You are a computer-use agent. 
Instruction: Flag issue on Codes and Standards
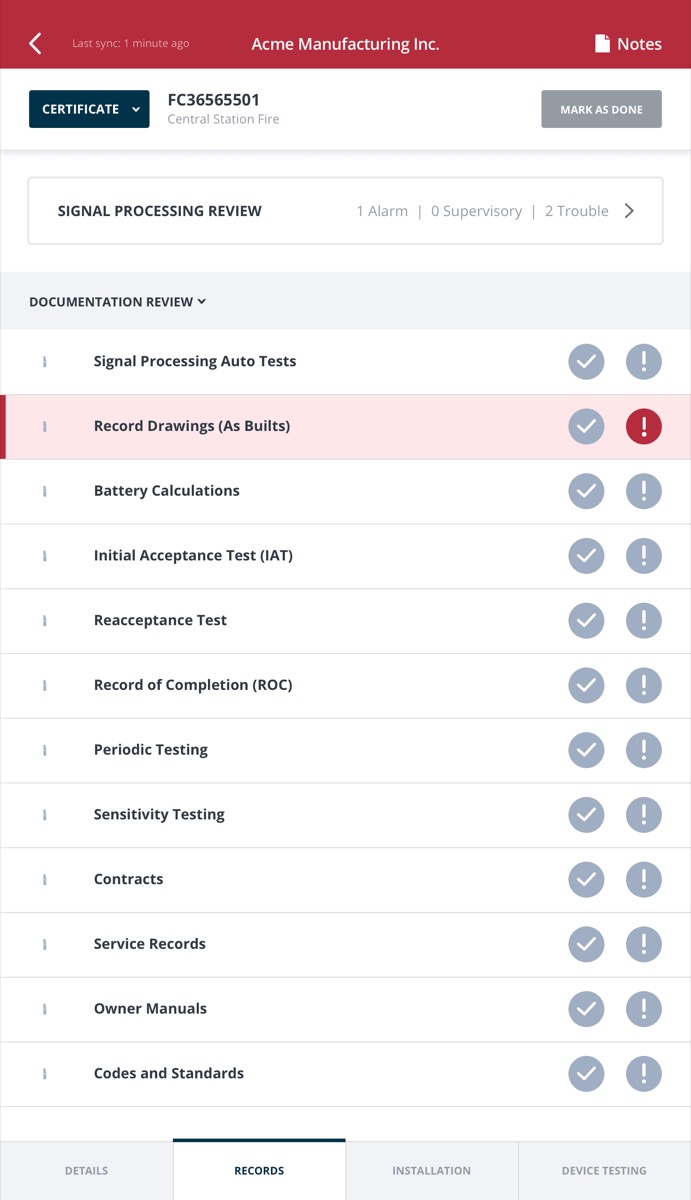644,1074
